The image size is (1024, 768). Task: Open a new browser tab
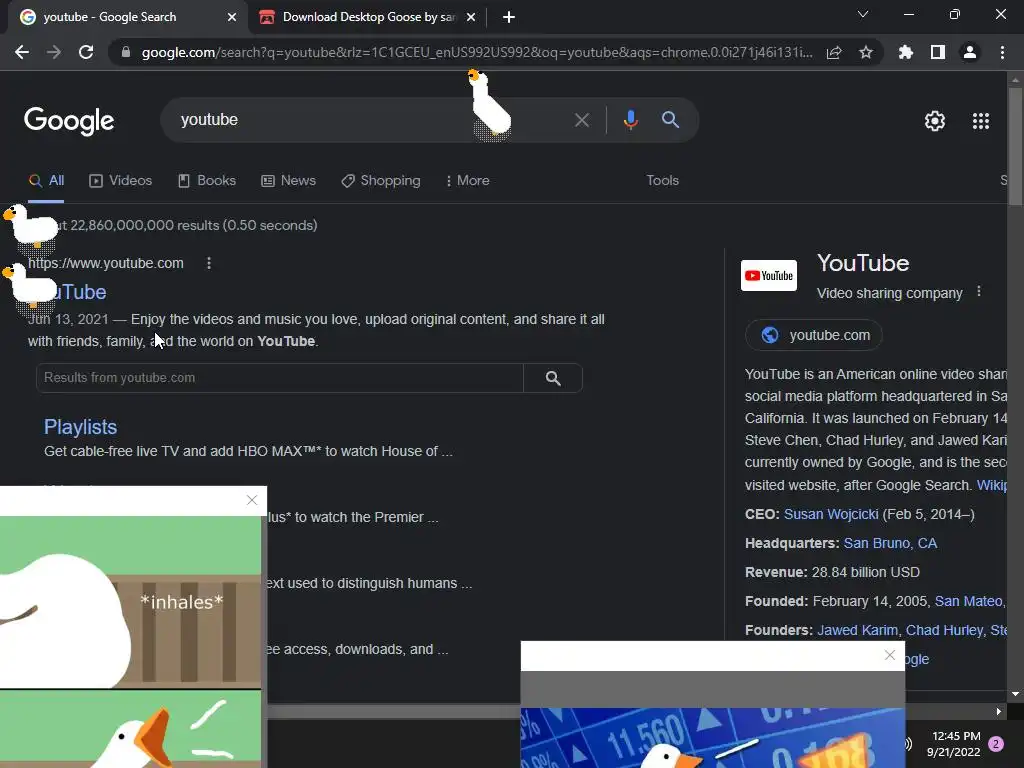click(x=509, y=17)
